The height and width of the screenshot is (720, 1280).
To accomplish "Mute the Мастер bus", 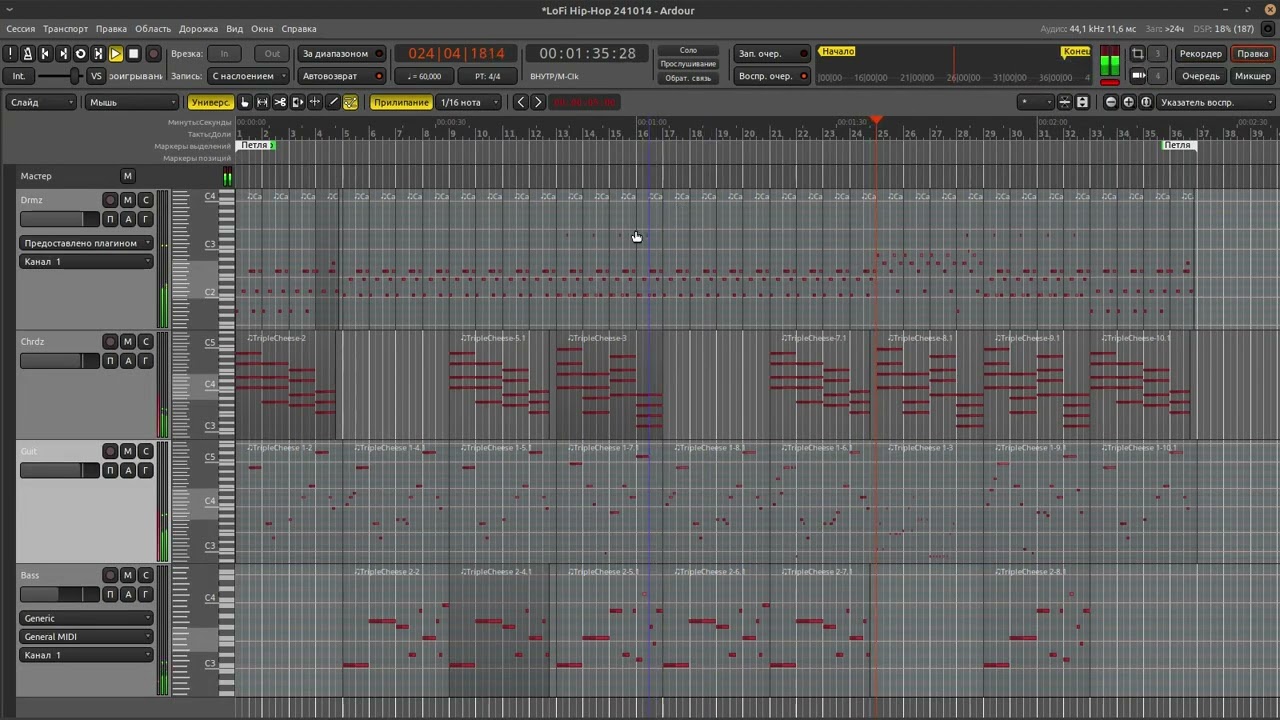I will [x=127, y=176].
